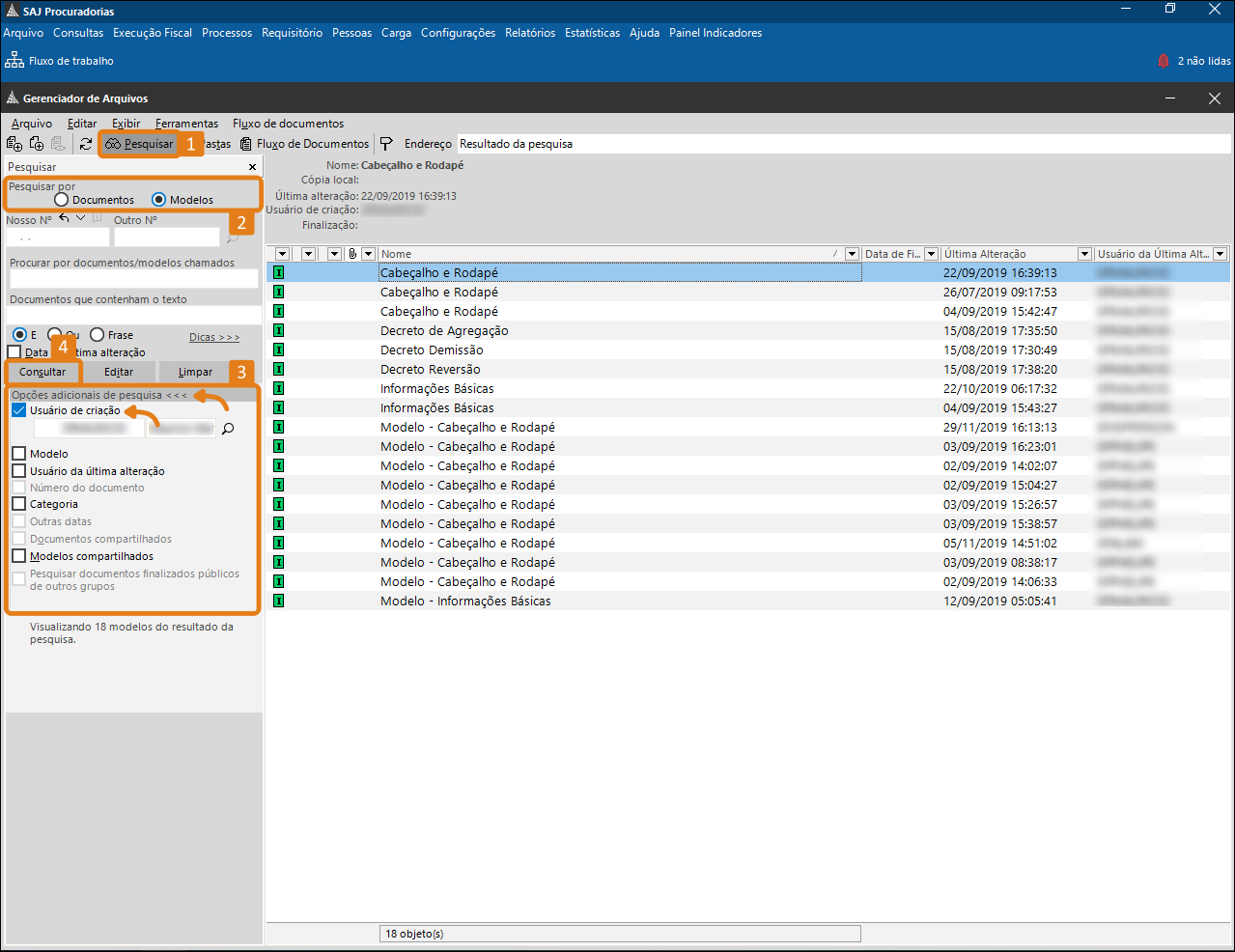
Task: Click the Consultar button
Action: click(42, 372)
